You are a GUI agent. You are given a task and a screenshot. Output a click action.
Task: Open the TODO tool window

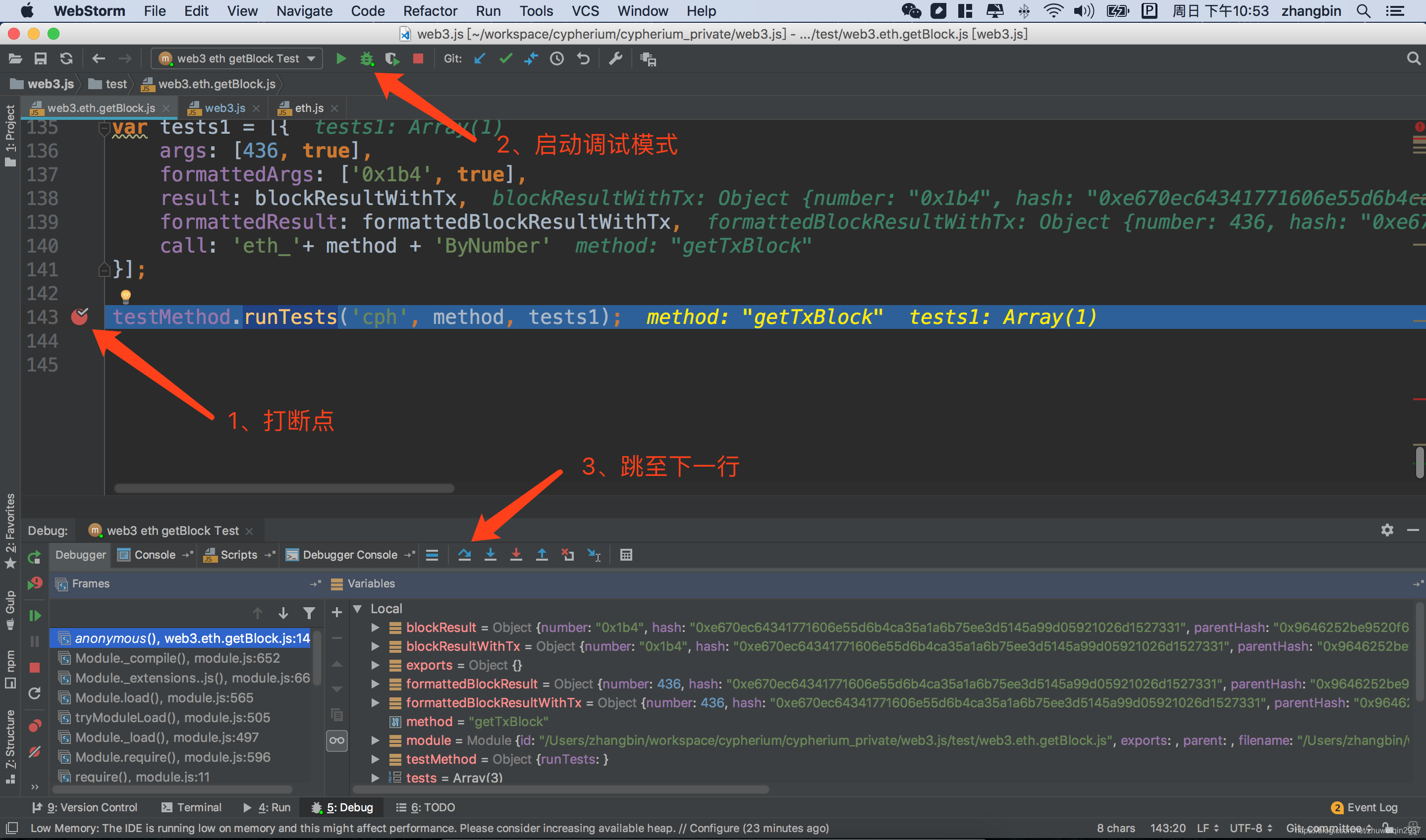point(425,807)
